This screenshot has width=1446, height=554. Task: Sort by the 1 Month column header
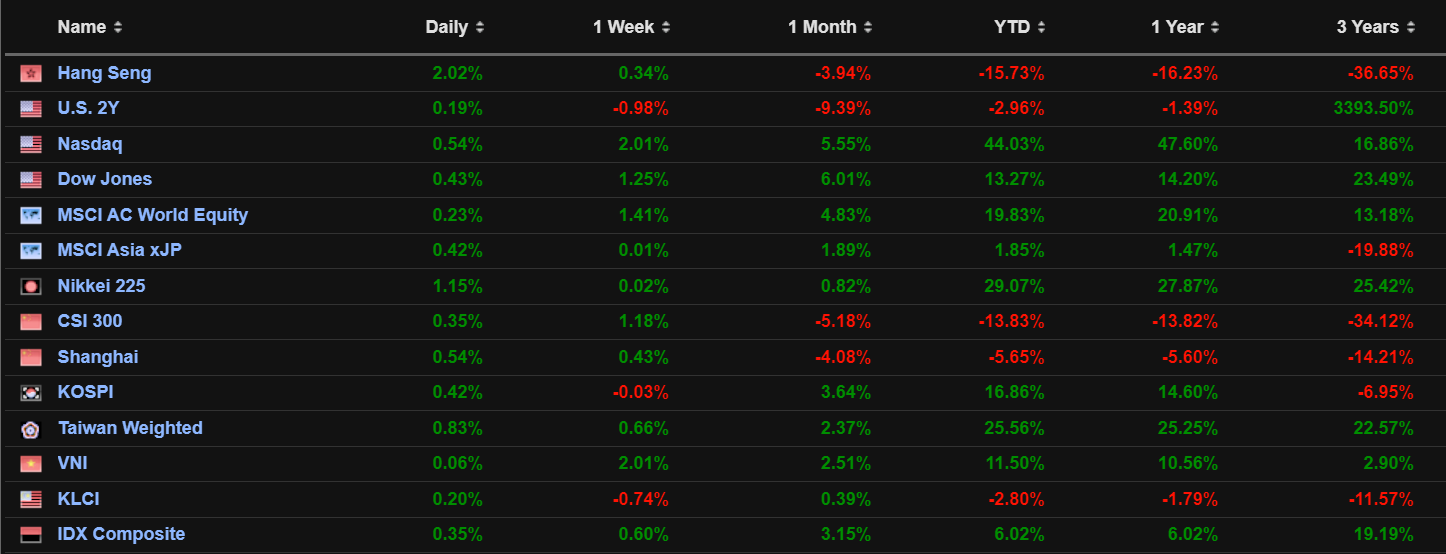[x=868, y=28]
